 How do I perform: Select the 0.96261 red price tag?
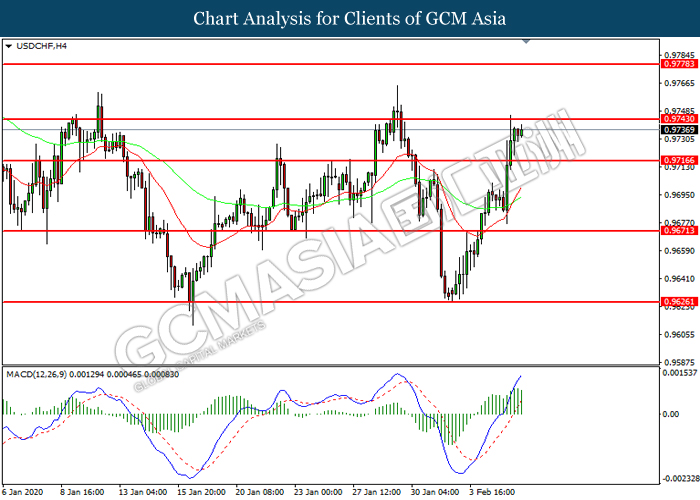pos(677,301)
